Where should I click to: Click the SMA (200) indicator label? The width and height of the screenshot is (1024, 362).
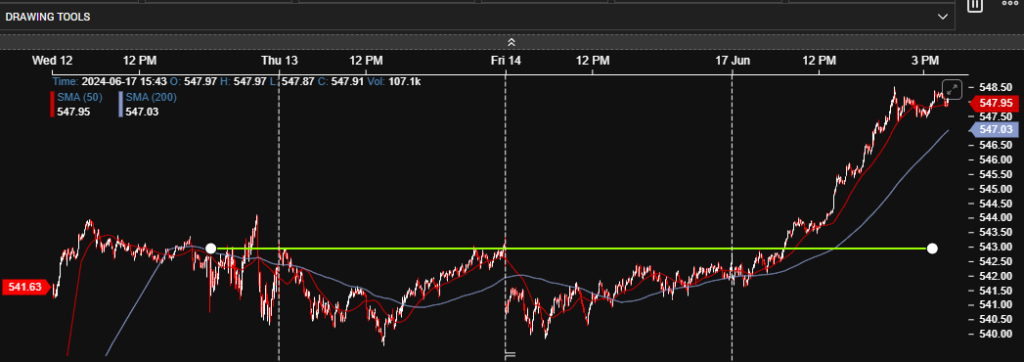(x=151, y=97)
